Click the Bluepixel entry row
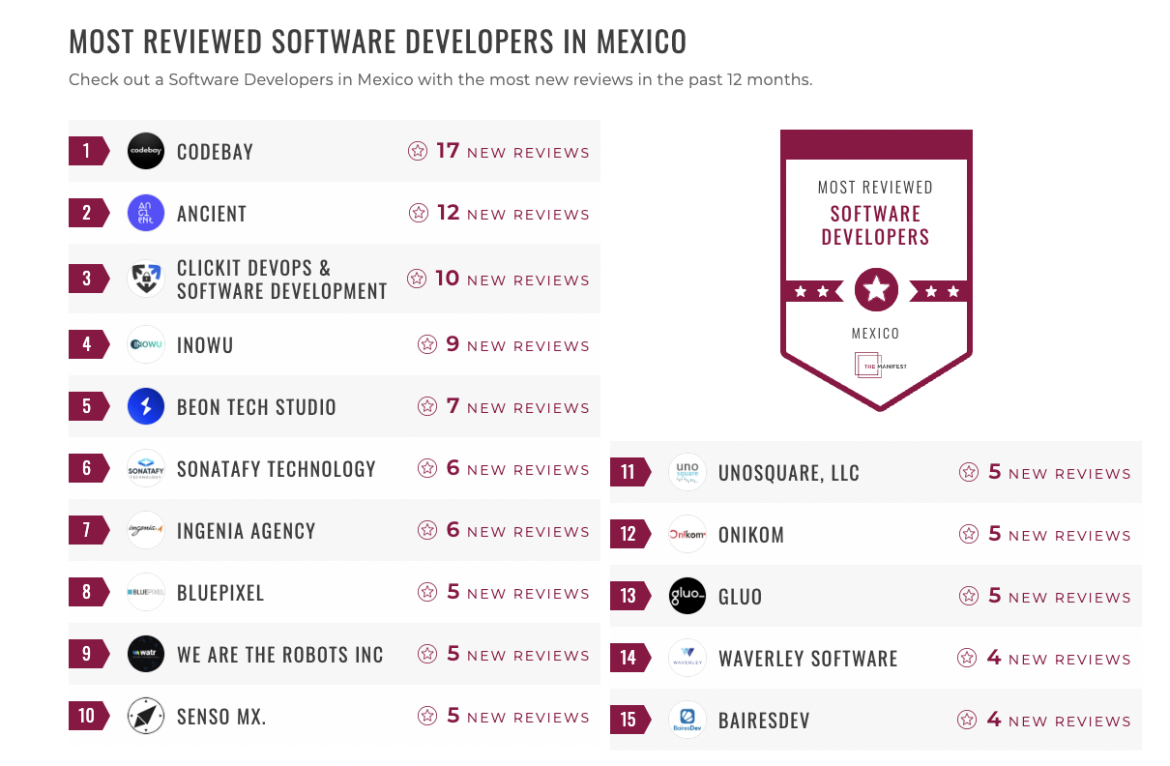Image resolution: width=1170 pixels, height=766 pixels. pos(334,592)
